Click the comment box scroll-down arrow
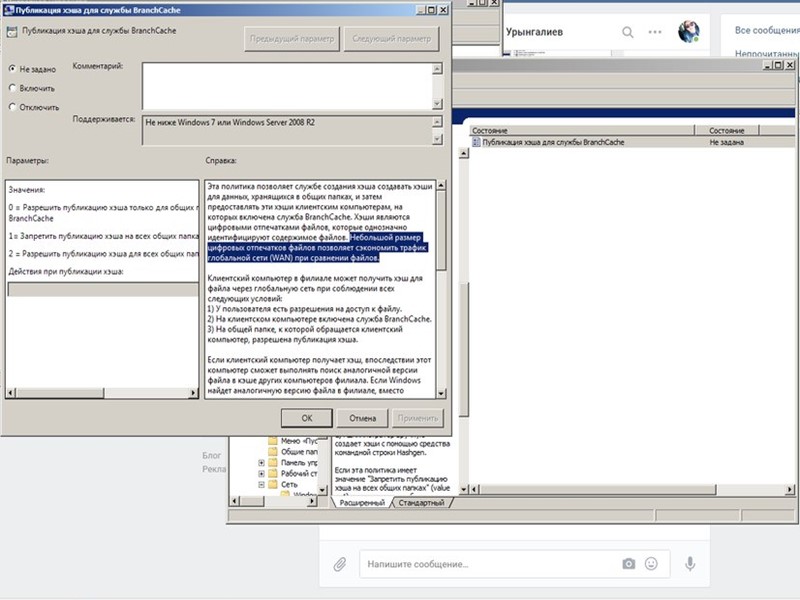This screenshot has height=600, width=800. coord(437,104)
